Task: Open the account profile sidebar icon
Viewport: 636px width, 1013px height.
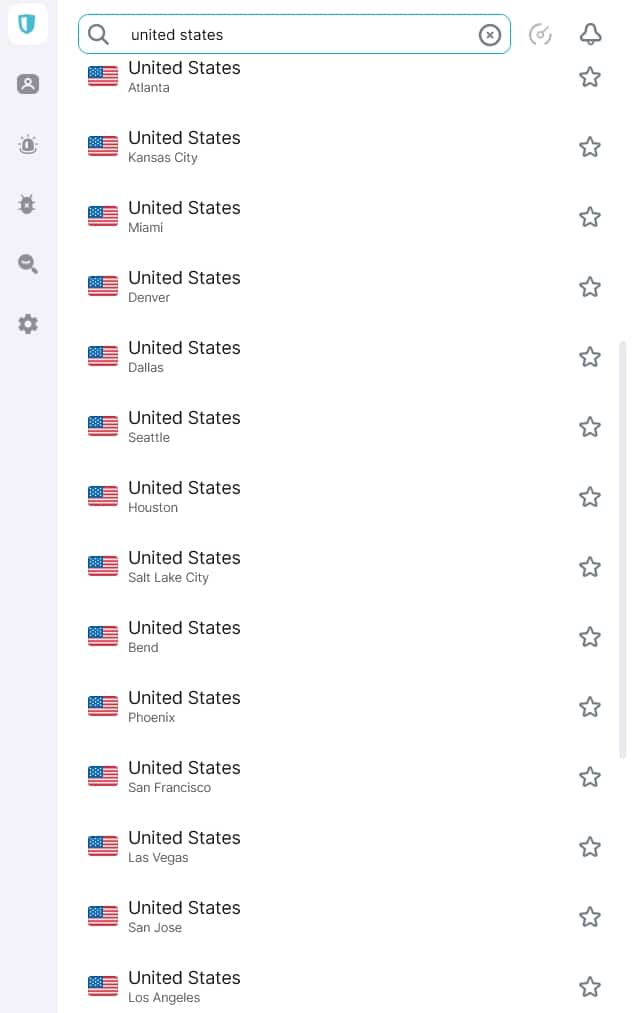Action: tap(28, 84)
